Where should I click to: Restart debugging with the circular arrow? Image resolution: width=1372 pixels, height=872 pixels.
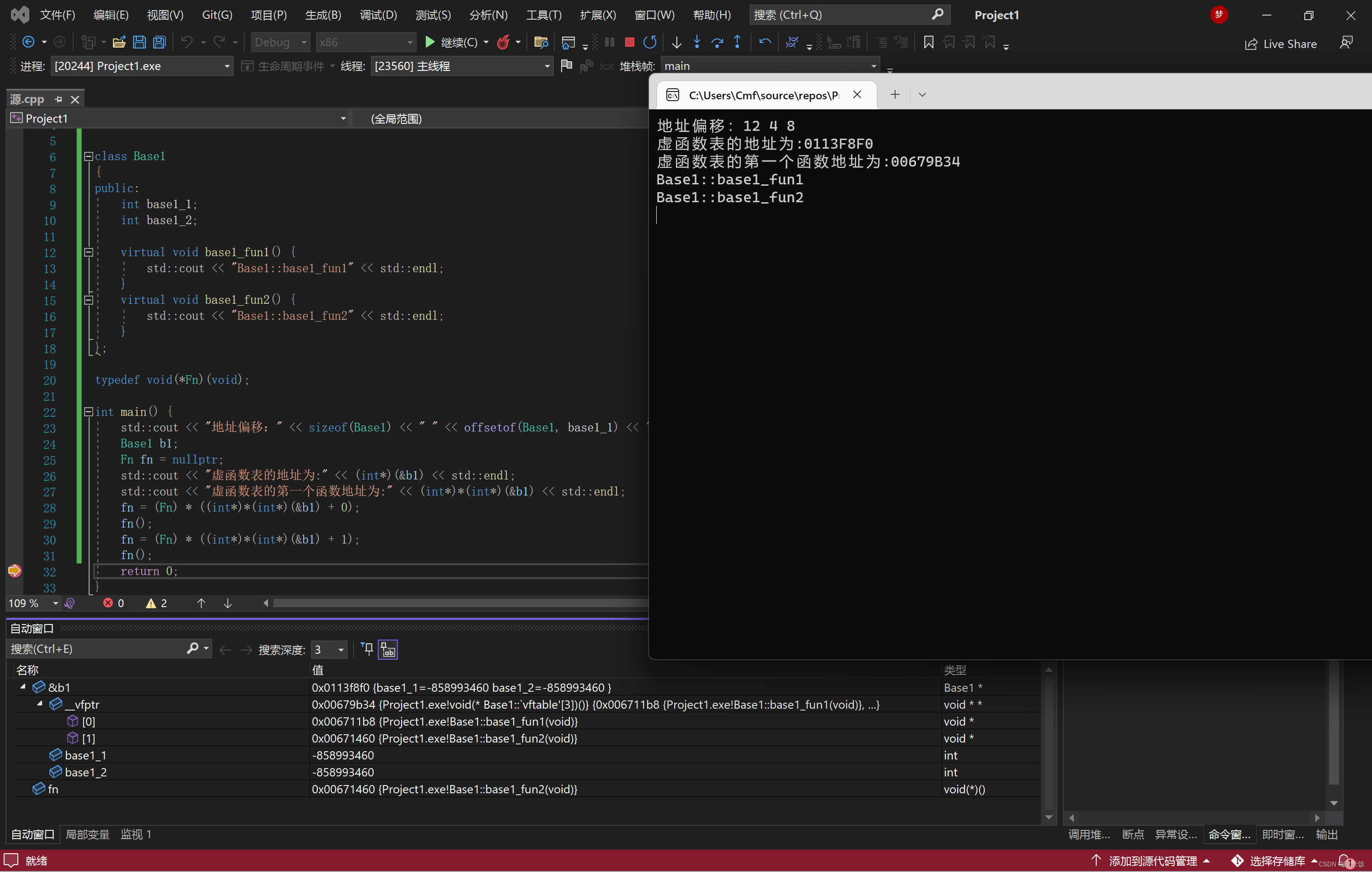(649, 42)
